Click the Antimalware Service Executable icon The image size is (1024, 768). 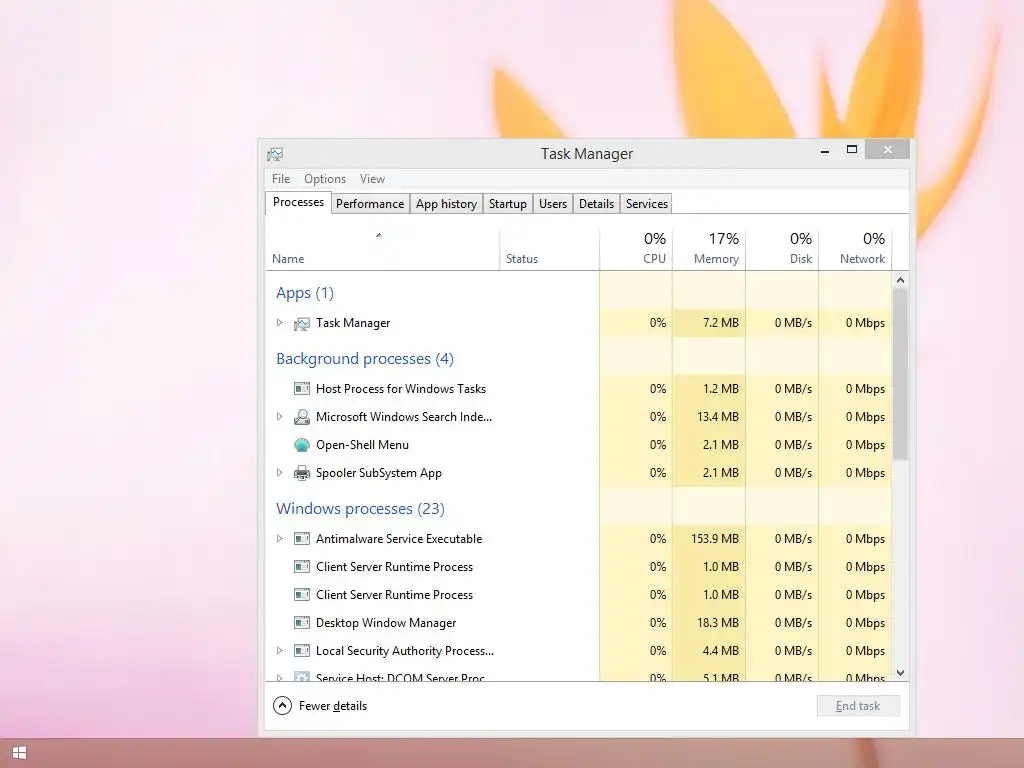pos(302,539)
